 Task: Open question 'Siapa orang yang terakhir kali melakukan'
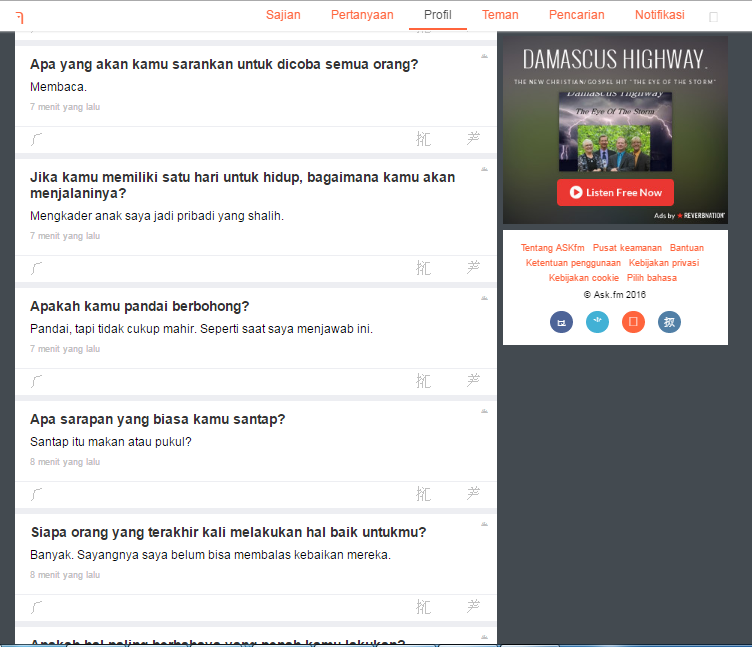[228, 532]
